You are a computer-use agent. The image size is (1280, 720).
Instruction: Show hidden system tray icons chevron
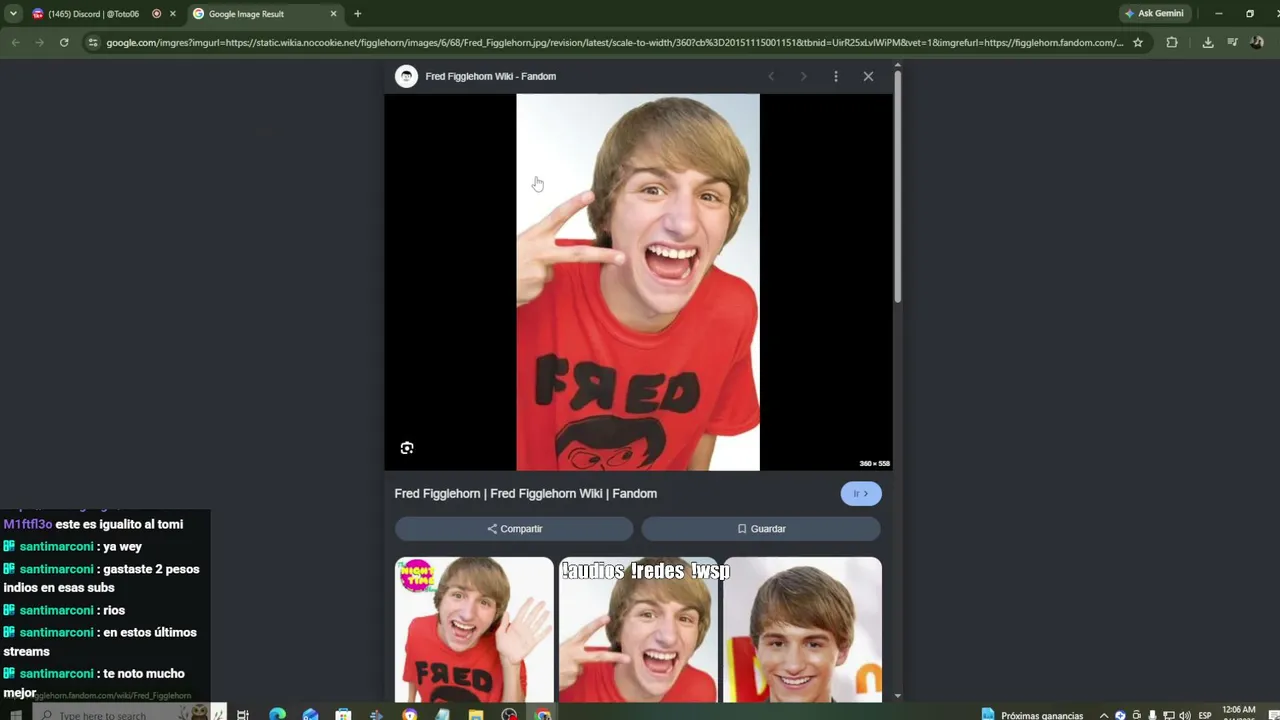(x=1104, y=715)
